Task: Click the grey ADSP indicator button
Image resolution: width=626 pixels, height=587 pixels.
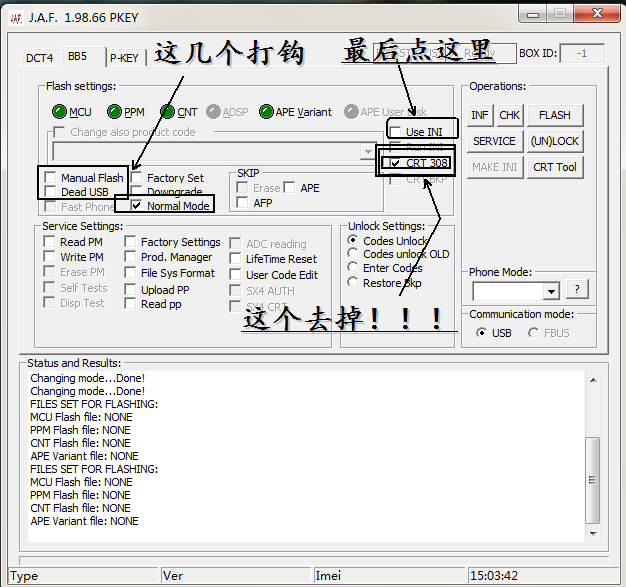Action: tap(213, 112)
